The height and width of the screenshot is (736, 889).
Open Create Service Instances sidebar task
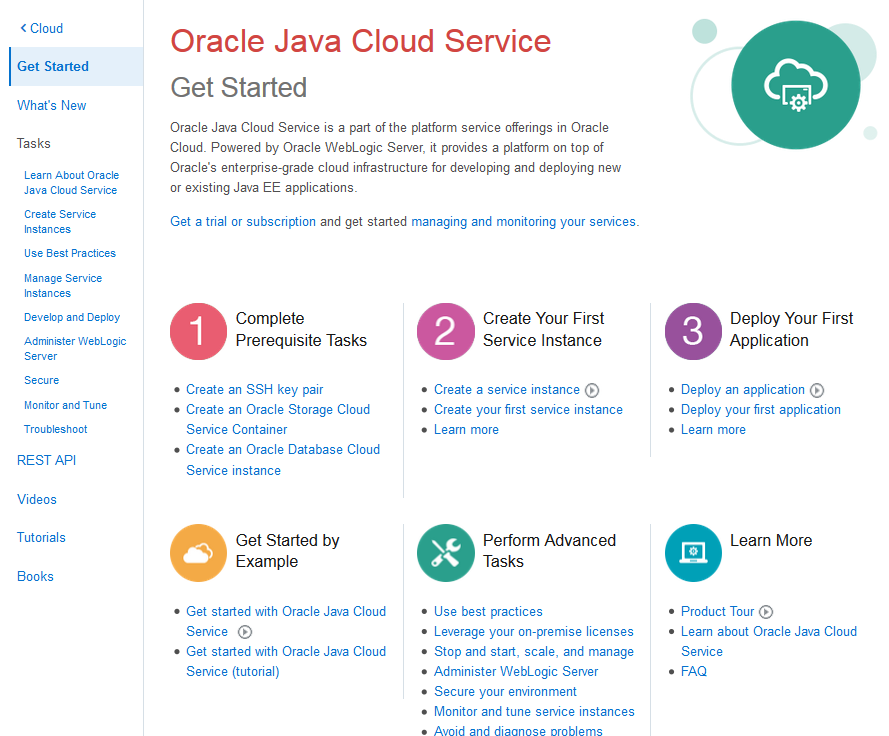pos(60,221)
